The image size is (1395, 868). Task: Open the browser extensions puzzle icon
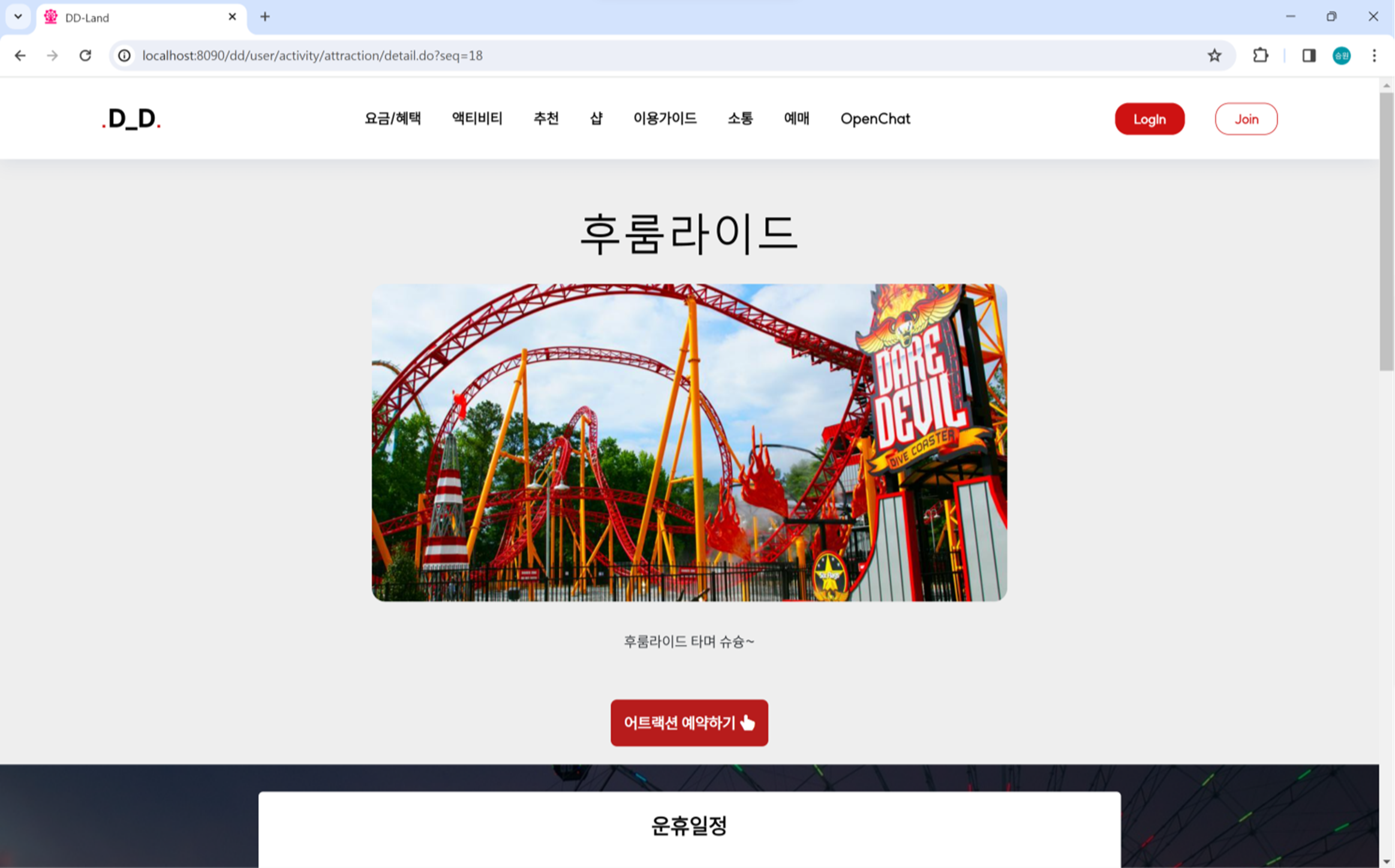(x=1261, y=56)
